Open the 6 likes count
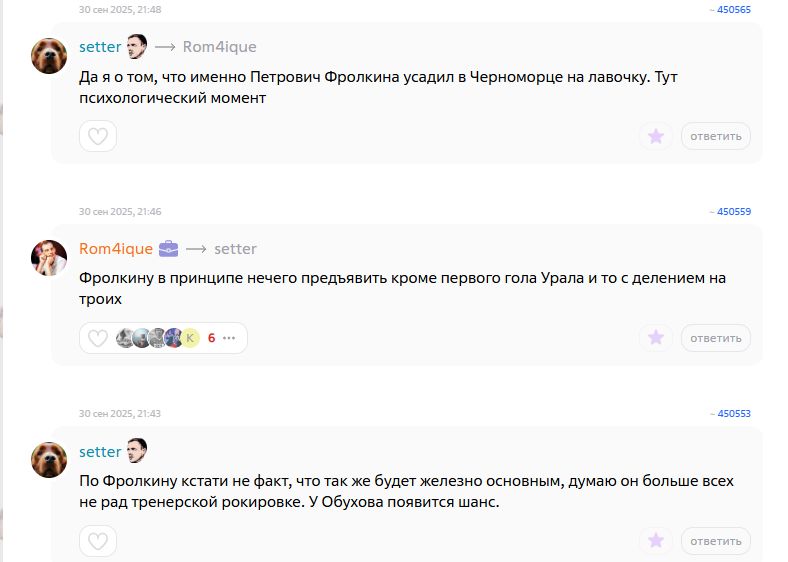This screenshot has height=562, width=788. point(211,338)
